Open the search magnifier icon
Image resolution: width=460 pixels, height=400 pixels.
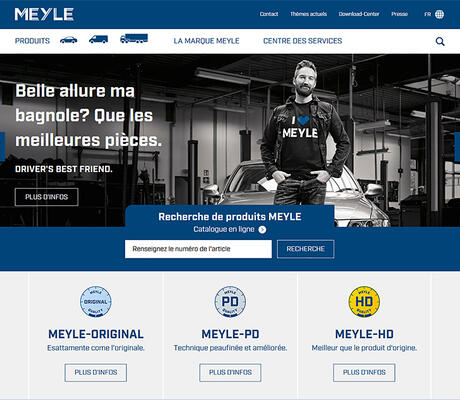(x=440, y=41)
